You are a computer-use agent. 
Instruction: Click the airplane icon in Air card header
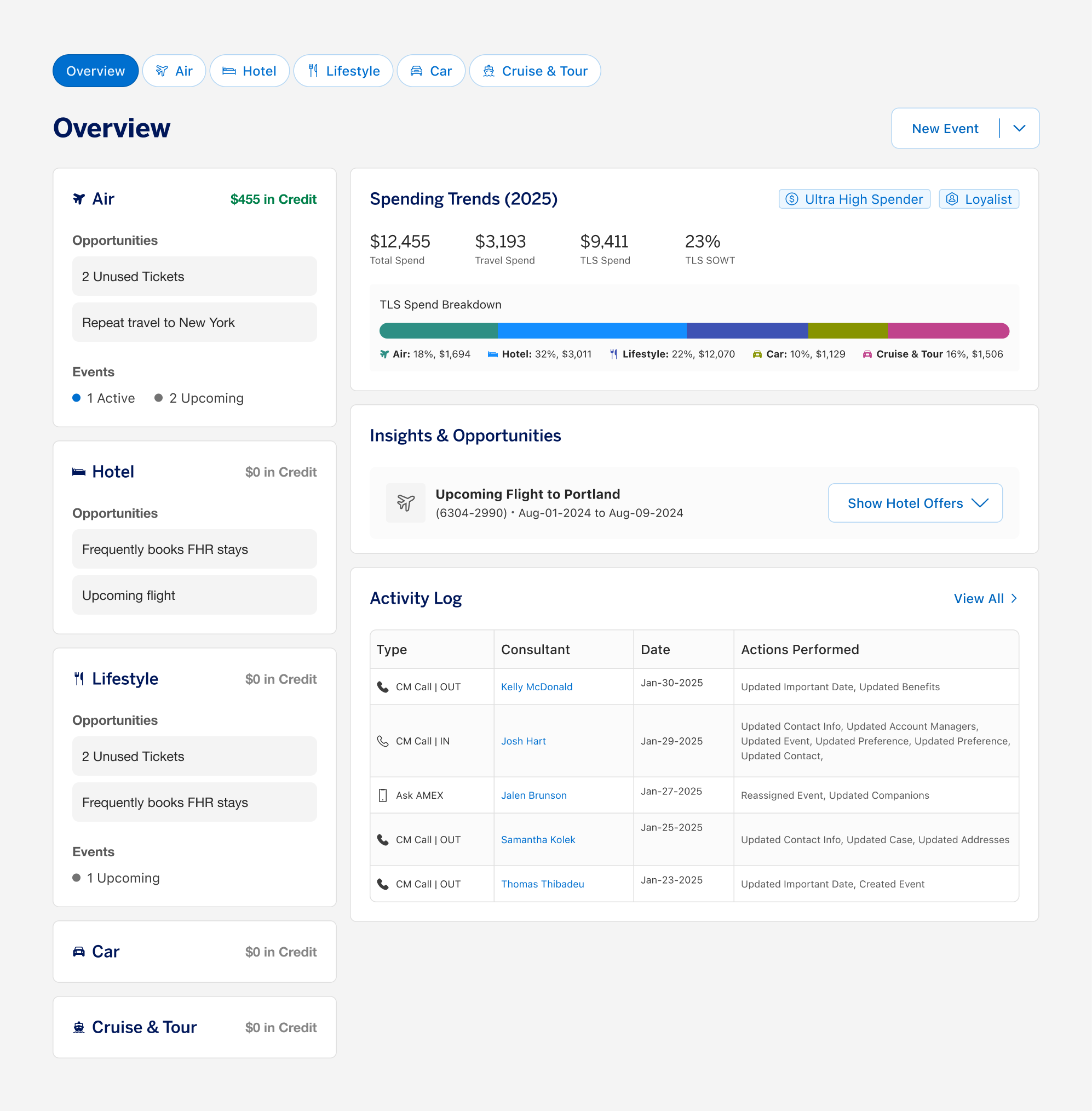pyautogui.click(x=79, y=199)
